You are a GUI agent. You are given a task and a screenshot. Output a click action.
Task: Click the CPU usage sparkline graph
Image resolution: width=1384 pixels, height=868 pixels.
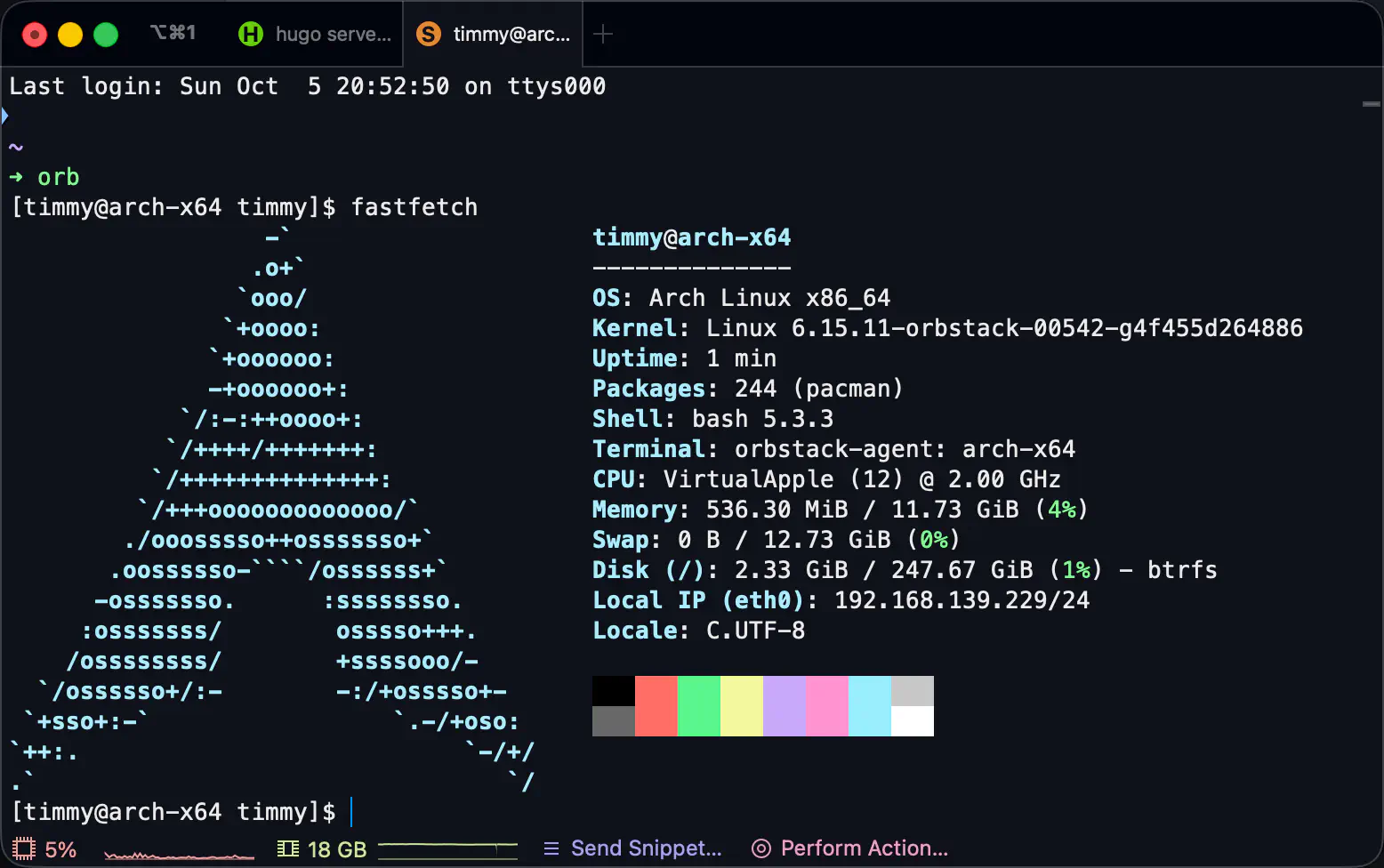coord(179,854)
